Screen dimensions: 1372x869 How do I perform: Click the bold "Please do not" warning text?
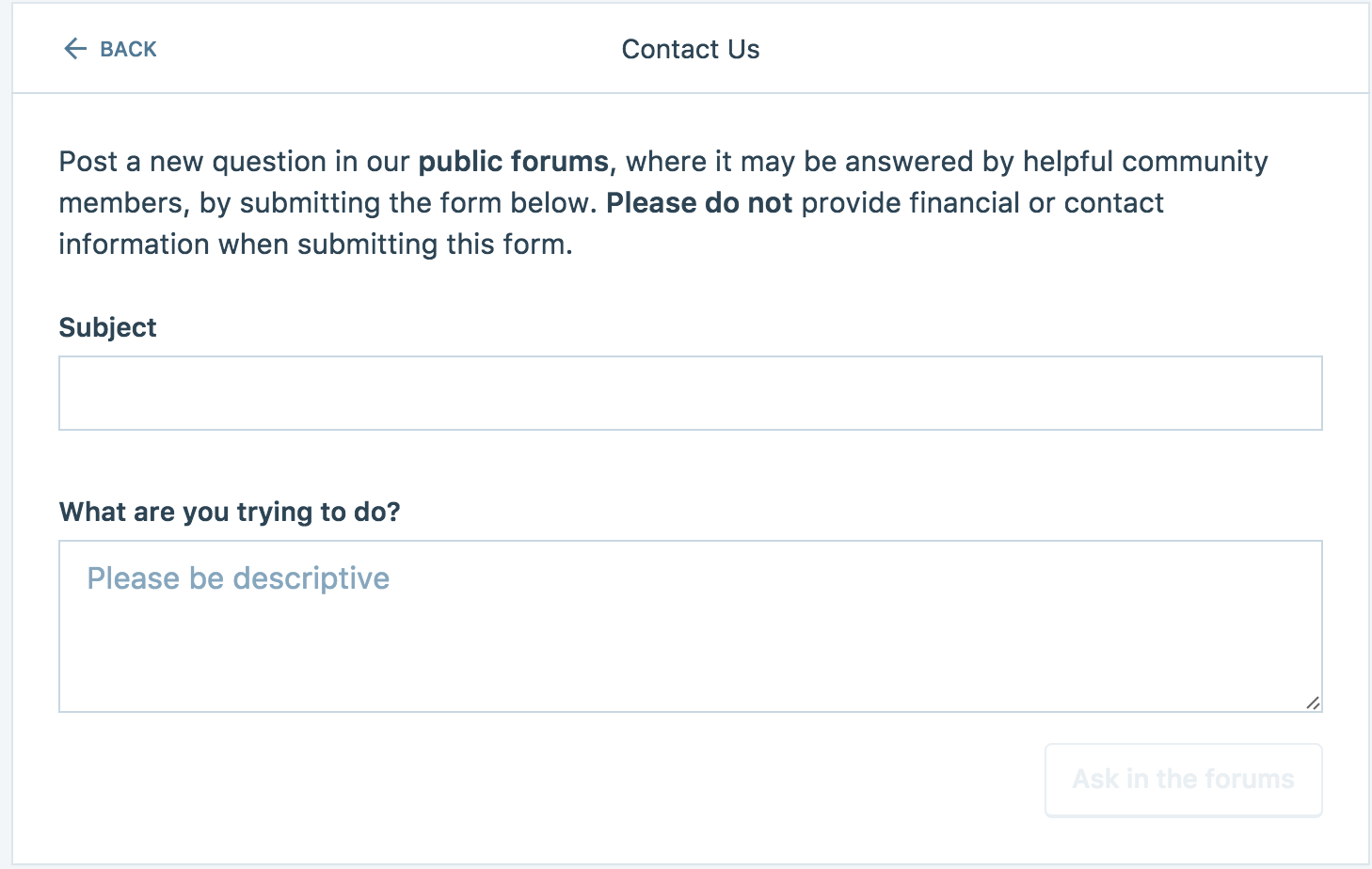(699, 203)
